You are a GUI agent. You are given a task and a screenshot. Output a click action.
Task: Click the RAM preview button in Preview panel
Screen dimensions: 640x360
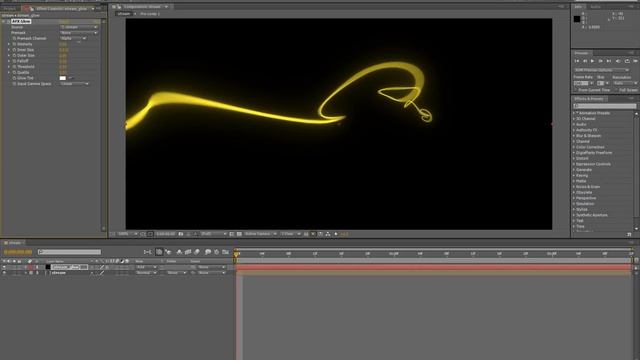[x=636, y=61]
